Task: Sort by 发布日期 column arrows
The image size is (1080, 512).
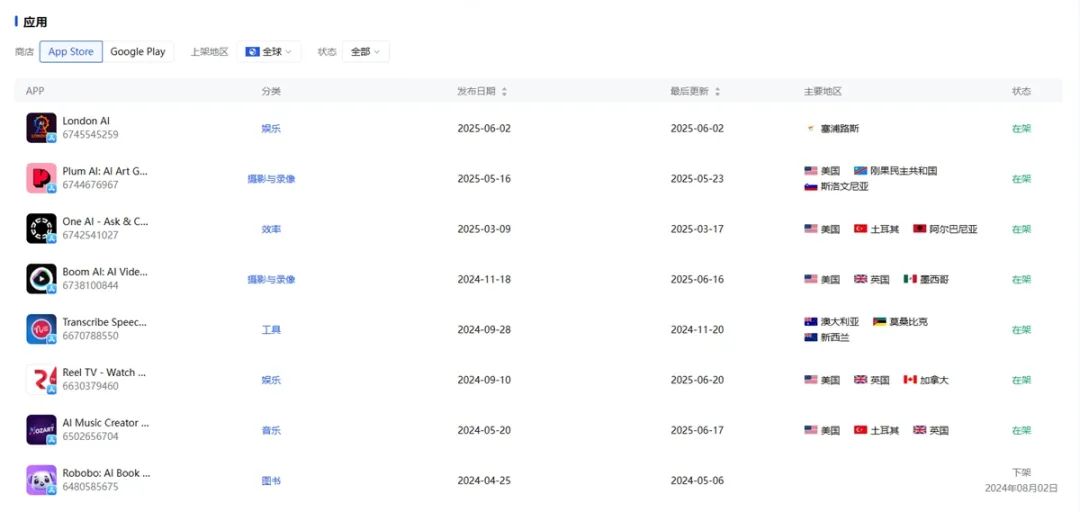Action: click(x=503, y=92)
